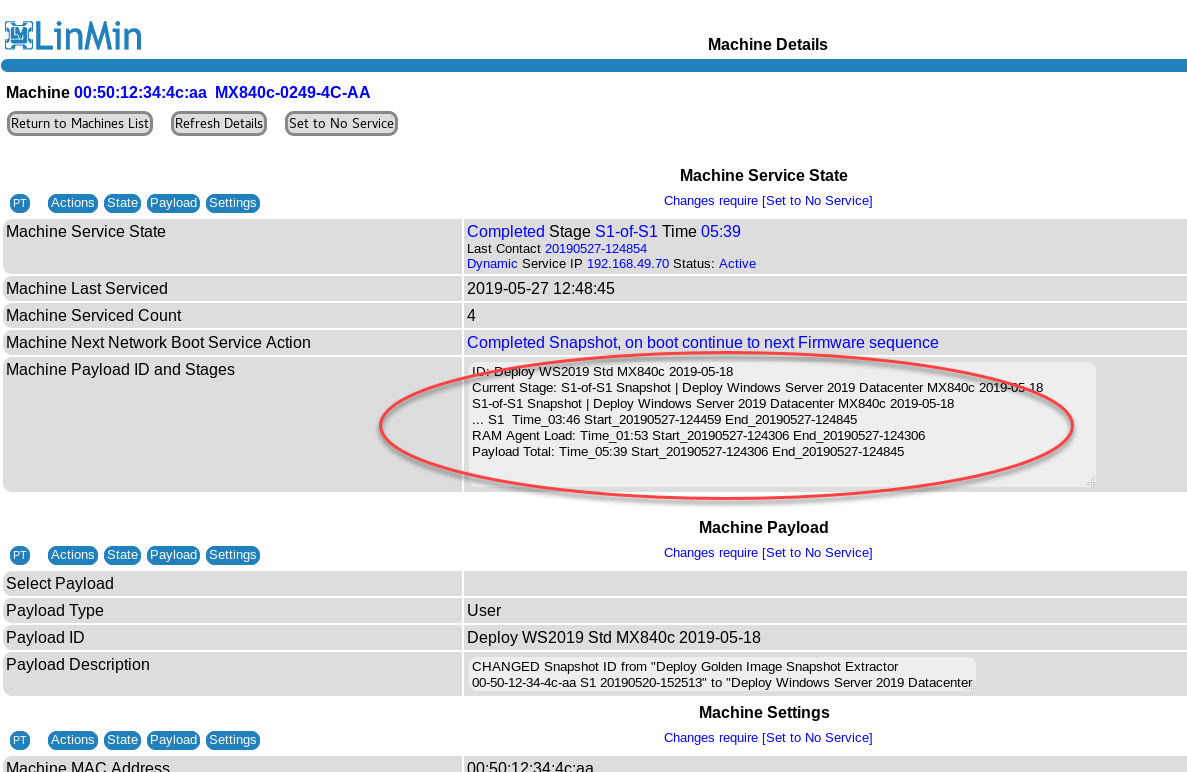Jump to State from Machine Service State section
1187x772 pixels.
point(123,203)
